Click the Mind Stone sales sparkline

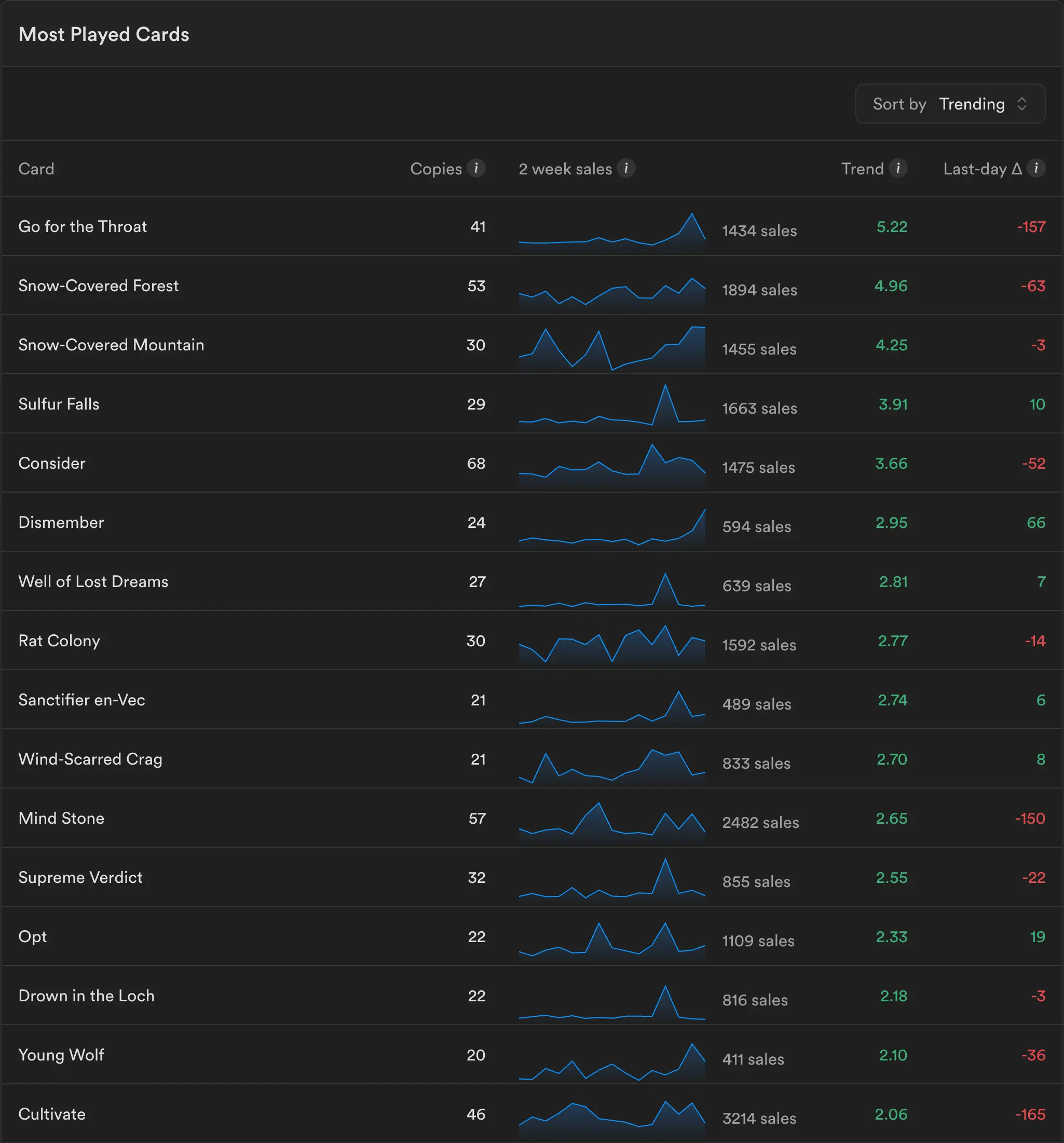pos(611,822)
